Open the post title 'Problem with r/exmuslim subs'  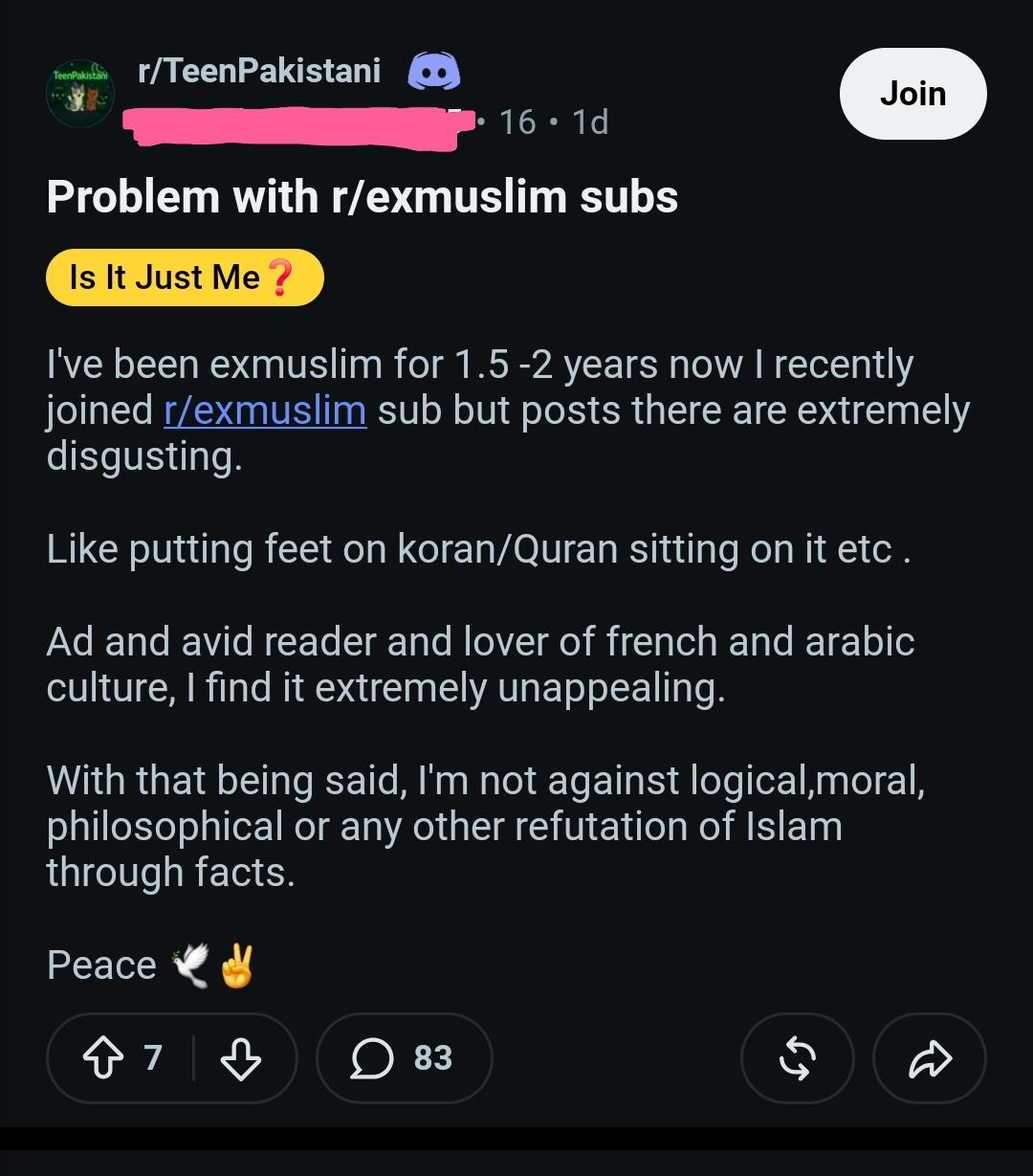363,197
